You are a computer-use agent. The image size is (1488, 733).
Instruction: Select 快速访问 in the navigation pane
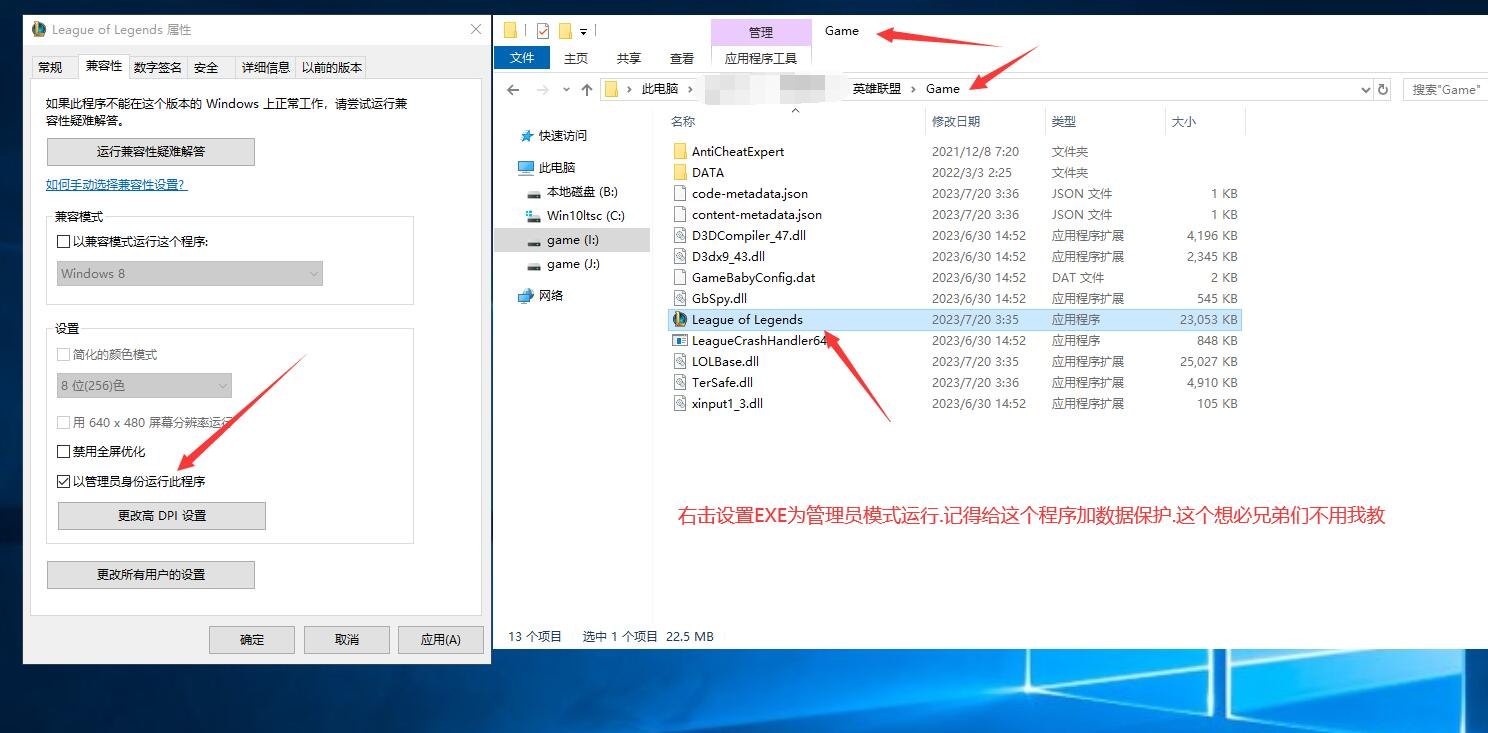click(563, 135)
